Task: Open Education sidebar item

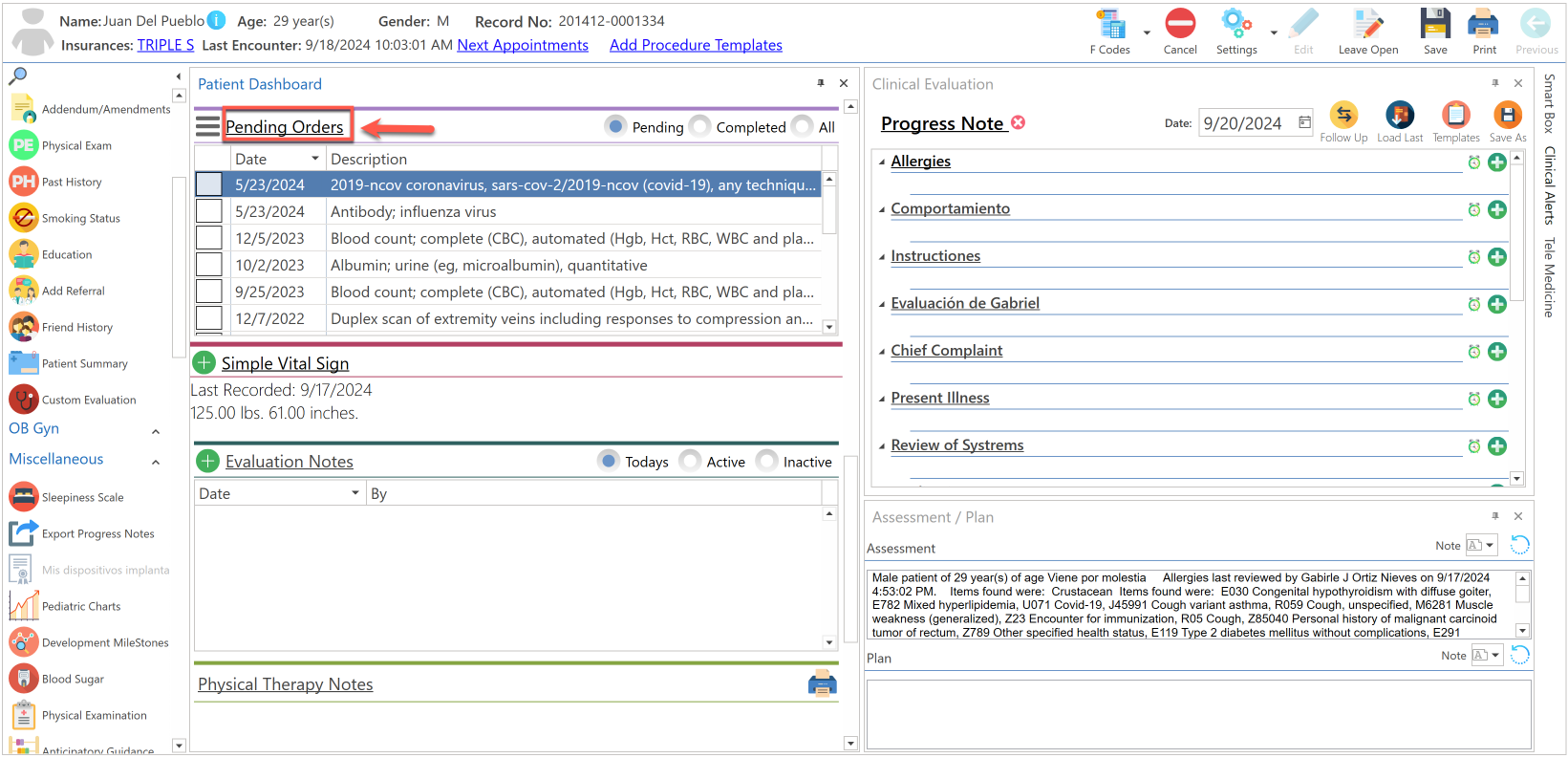Action: 51,254
